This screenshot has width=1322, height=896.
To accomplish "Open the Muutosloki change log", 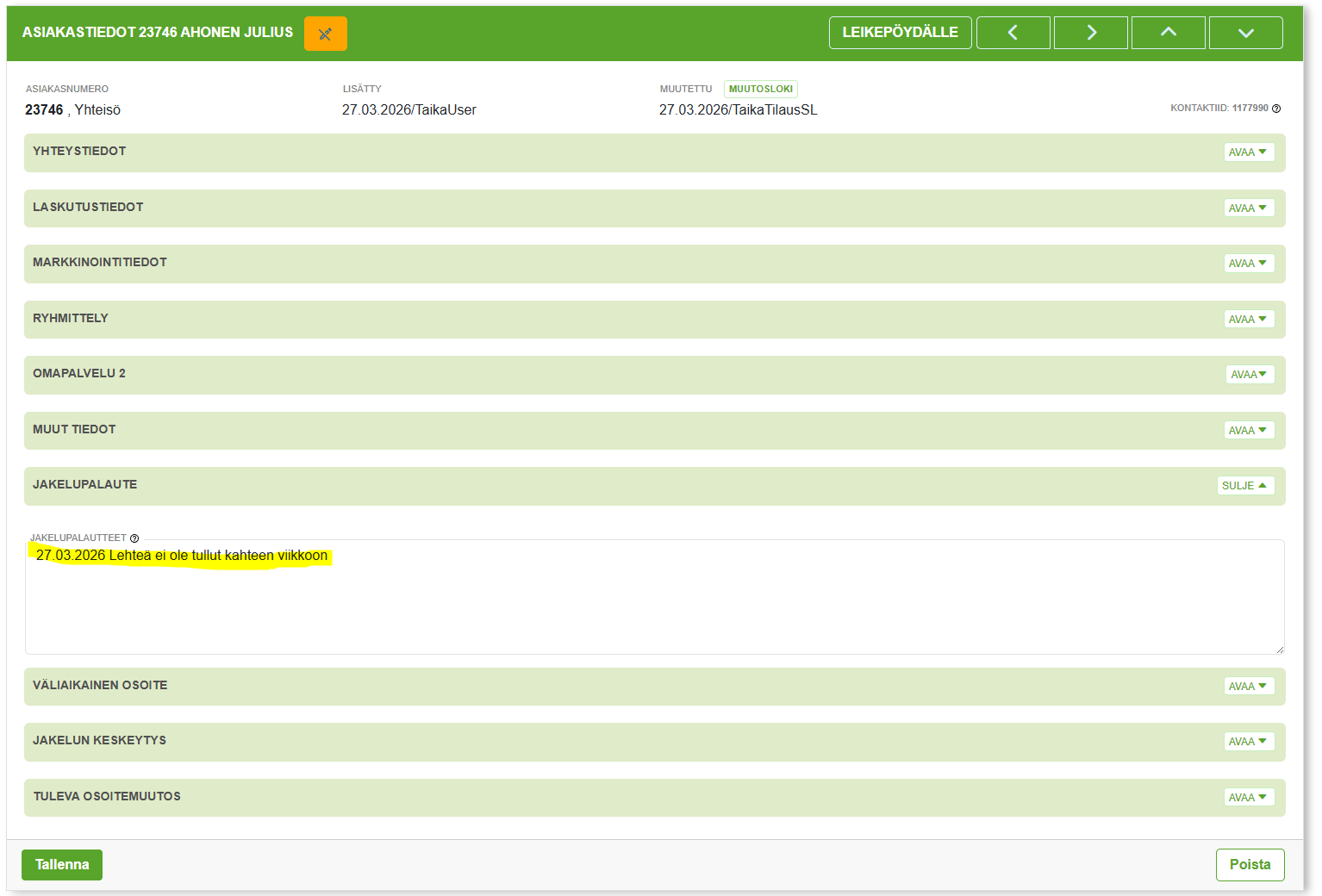I will 760,89.
